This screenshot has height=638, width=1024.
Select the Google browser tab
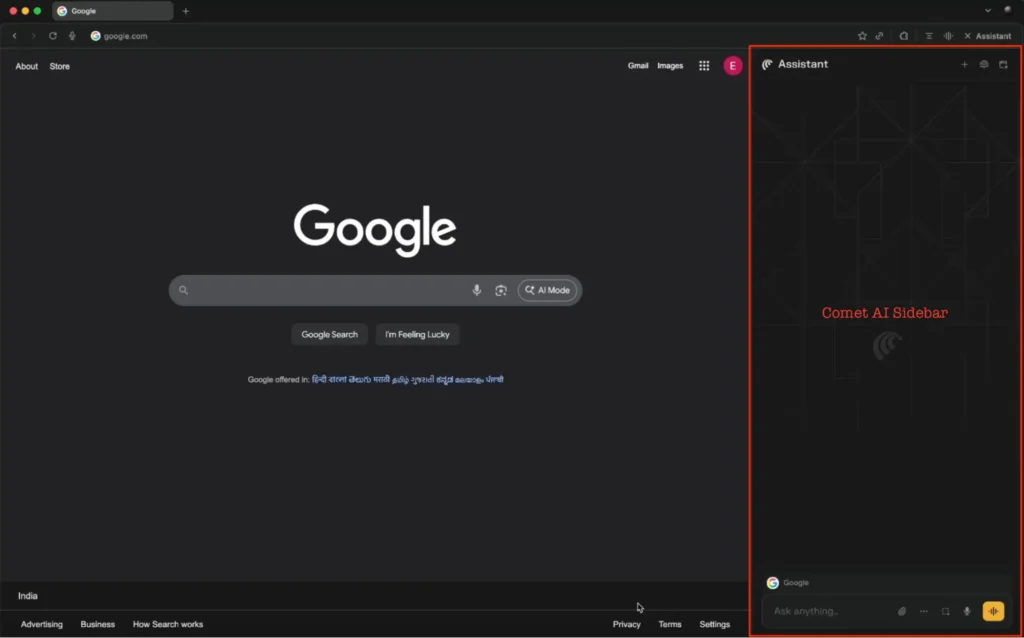[110, 11]
